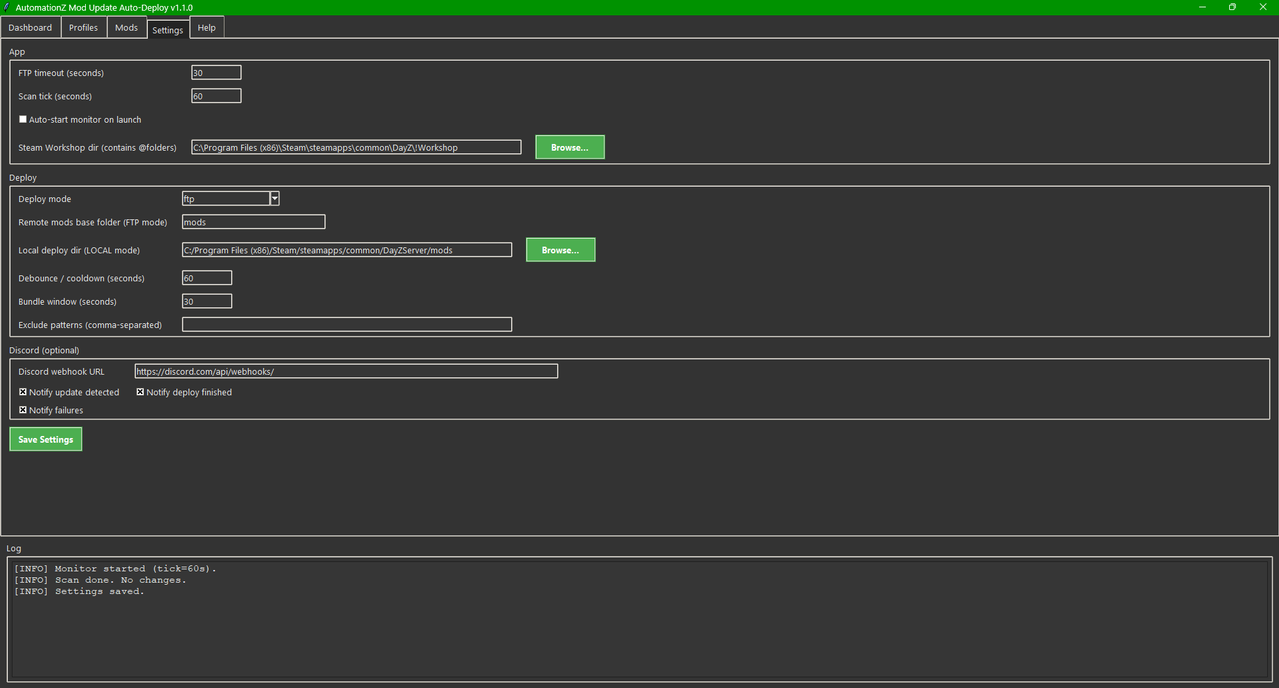Close the AutomationZ window
1279x688 pixels.
1263,7
